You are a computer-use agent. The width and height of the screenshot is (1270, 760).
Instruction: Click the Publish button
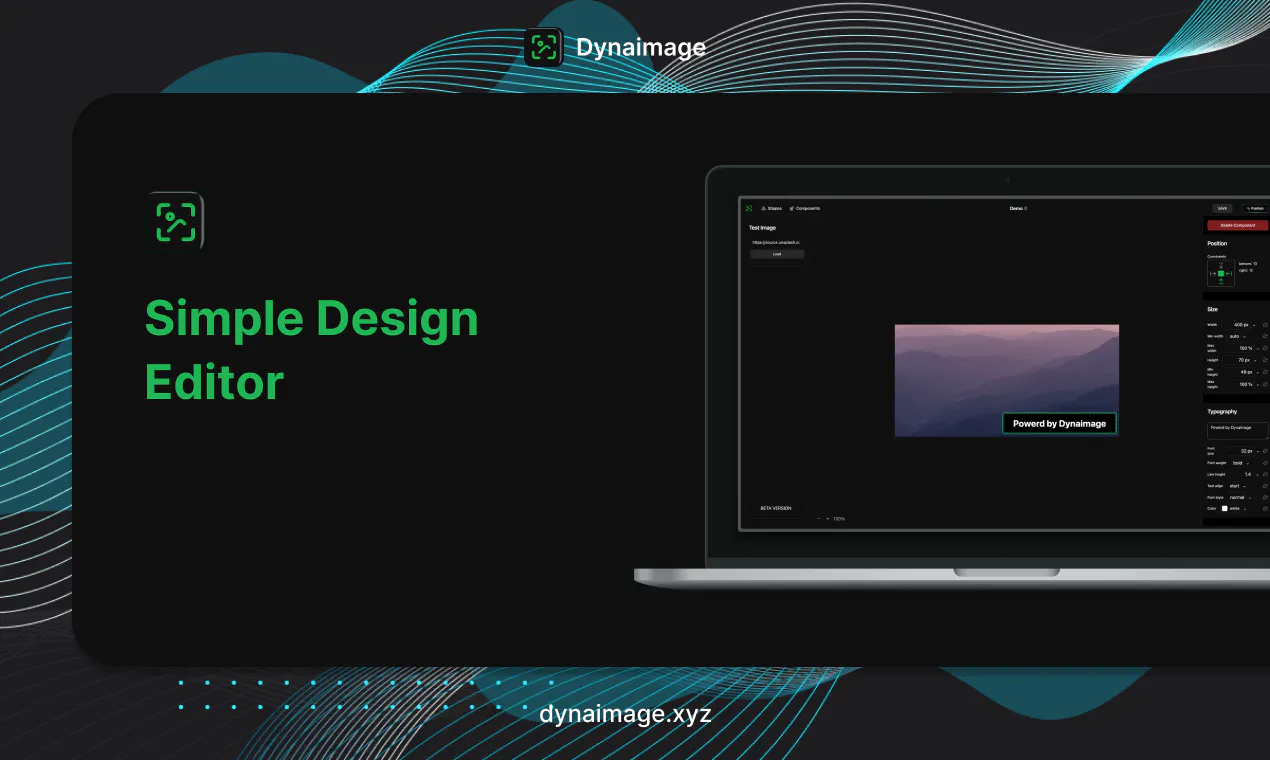(1256, 208)
